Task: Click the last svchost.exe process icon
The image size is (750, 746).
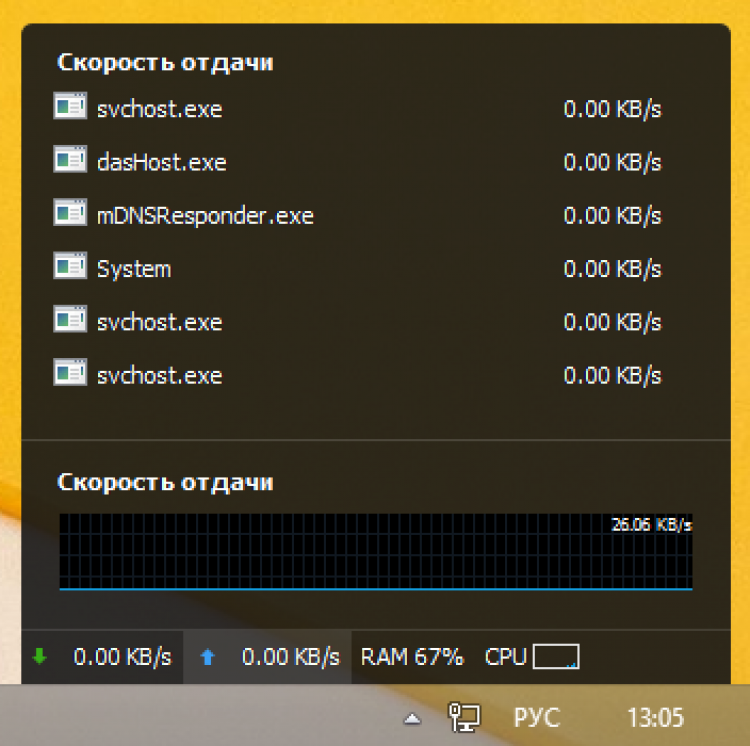Action: click(x=70, y=374)
